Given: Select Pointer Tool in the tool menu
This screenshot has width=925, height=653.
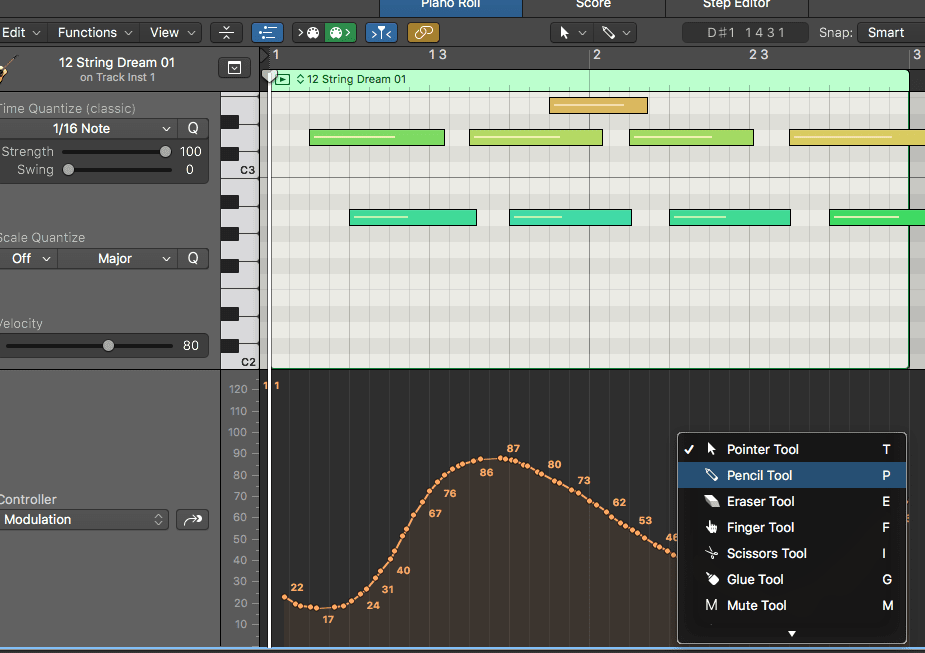Looking at the screenshot, I should (x=792, y=449).
